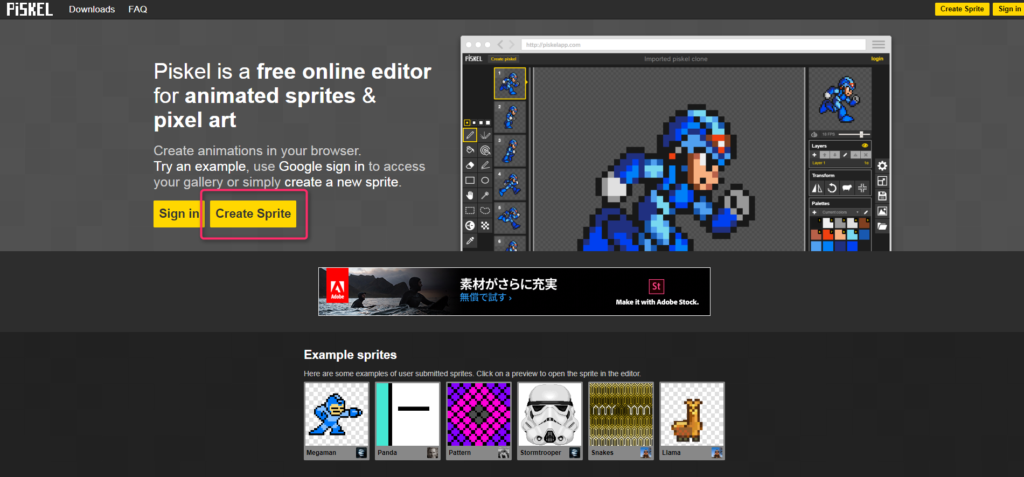1024x477 pixels.
Task: Open the hamburger menu in browser mockup
Action: click(x=878, y=45)
